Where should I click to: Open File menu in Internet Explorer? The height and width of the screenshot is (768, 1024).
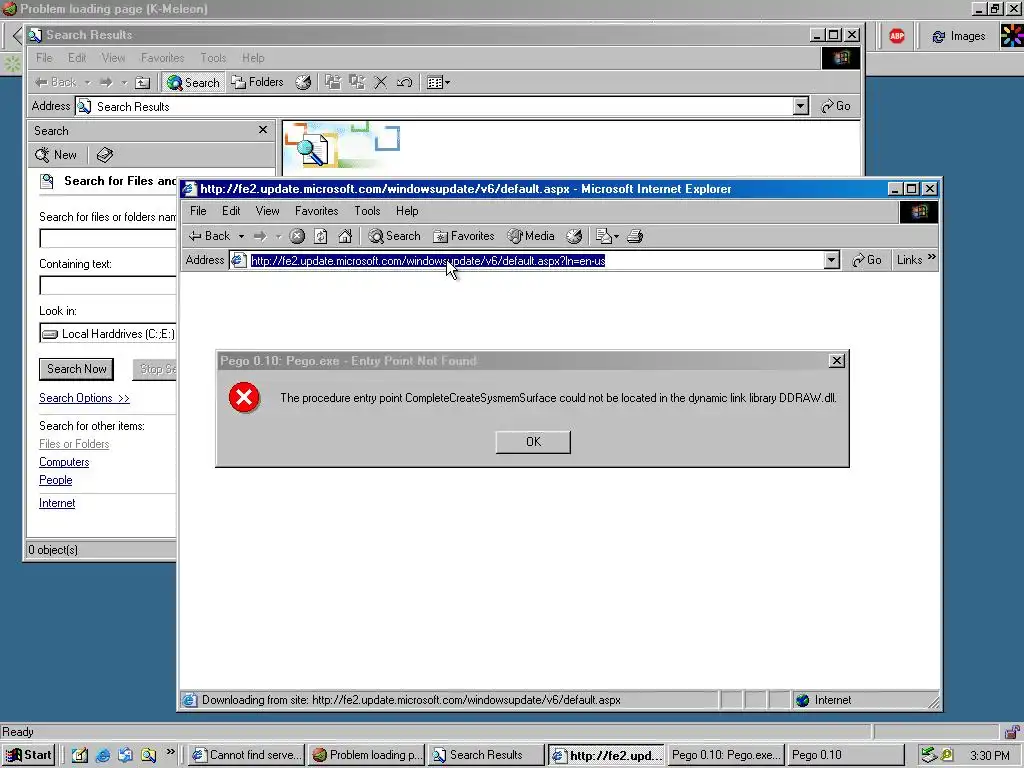198,211
